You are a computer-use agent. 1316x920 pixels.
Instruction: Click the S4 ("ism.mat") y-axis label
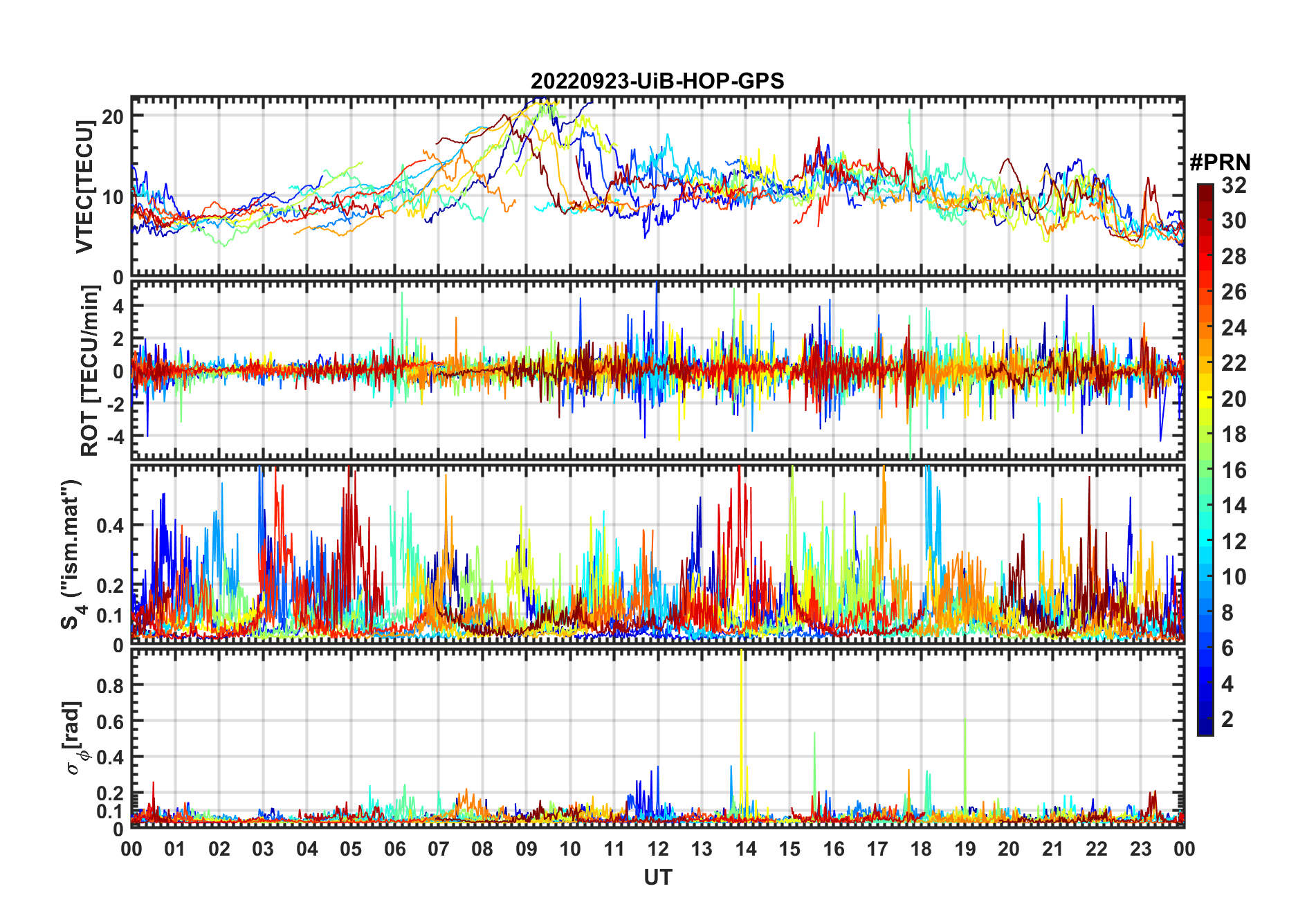coord(73,555)
